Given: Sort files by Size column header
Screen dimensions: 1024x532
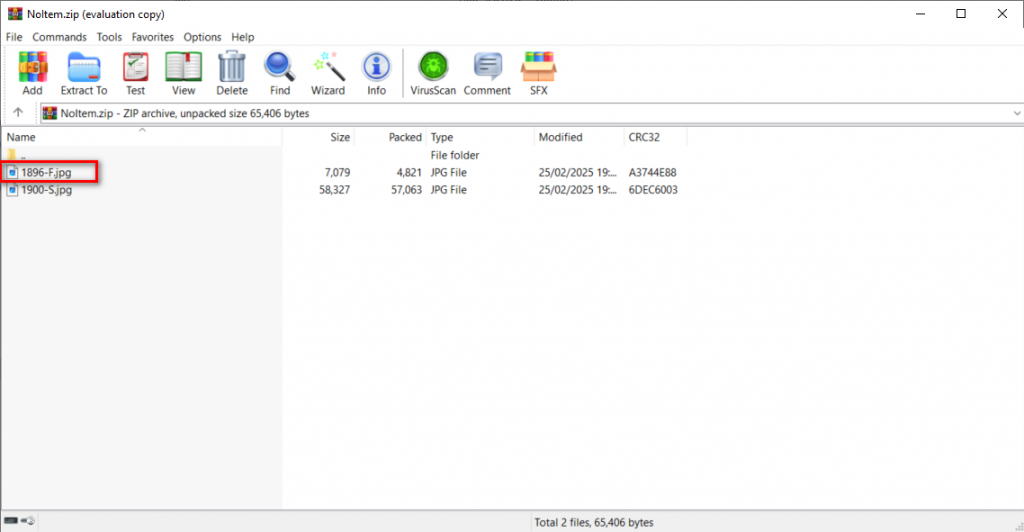Looking at the screenshot, I should (340, 137).
